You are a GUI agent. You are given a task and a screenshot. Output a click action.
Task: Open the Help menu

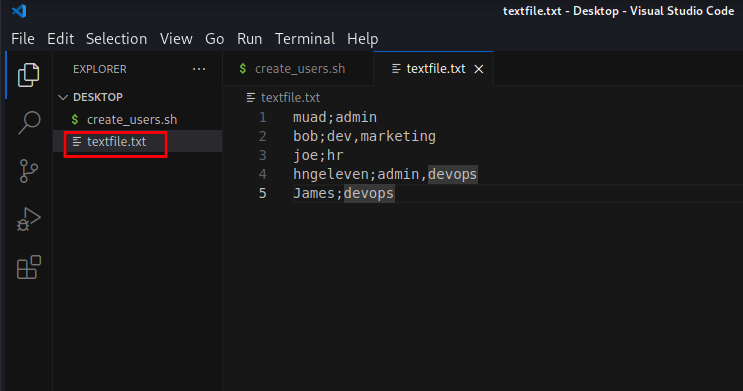[362, 39]
